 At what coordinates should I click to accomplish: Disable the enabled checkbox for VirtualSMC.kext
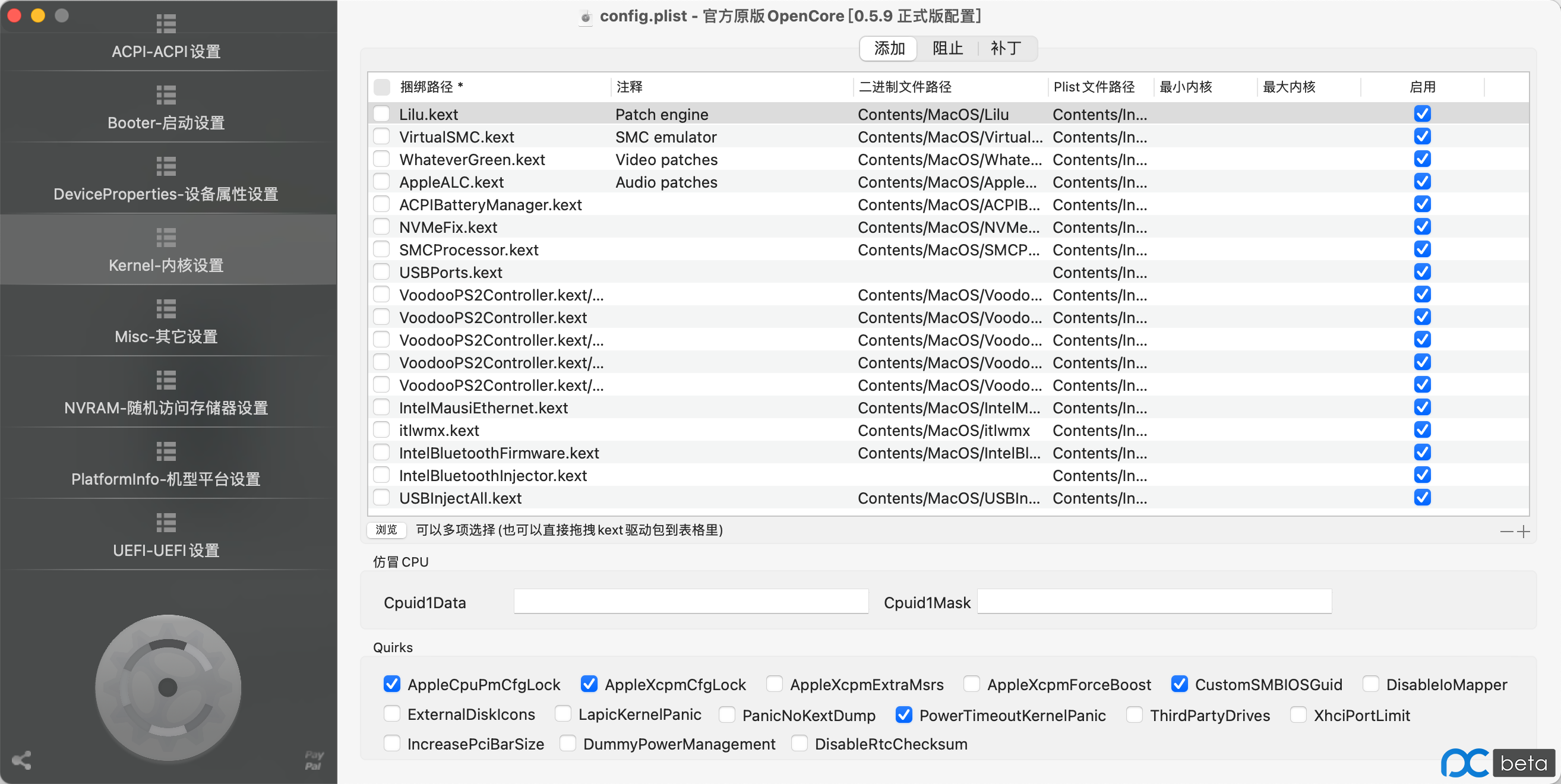click(1422, 137)
